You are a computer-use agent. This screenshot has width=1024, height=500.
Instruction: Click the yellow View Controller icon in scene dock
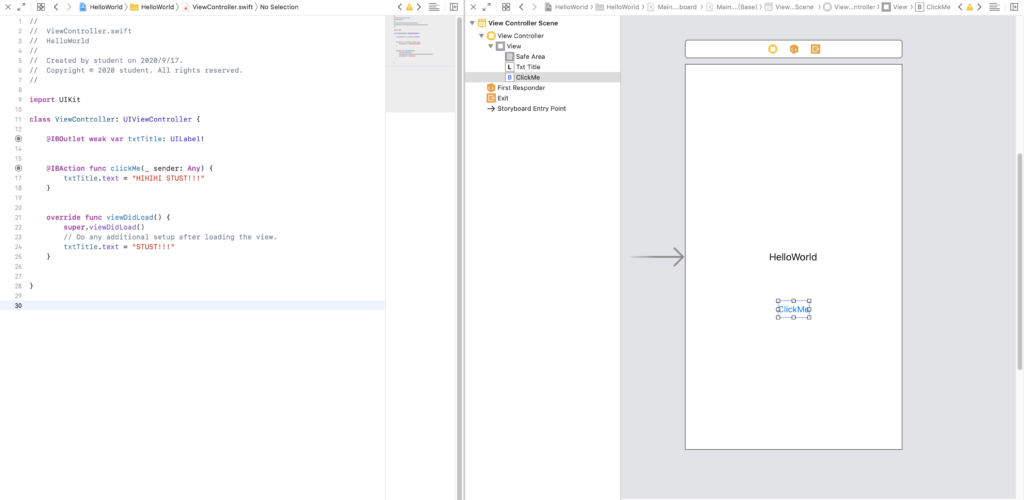click(772, 49)
